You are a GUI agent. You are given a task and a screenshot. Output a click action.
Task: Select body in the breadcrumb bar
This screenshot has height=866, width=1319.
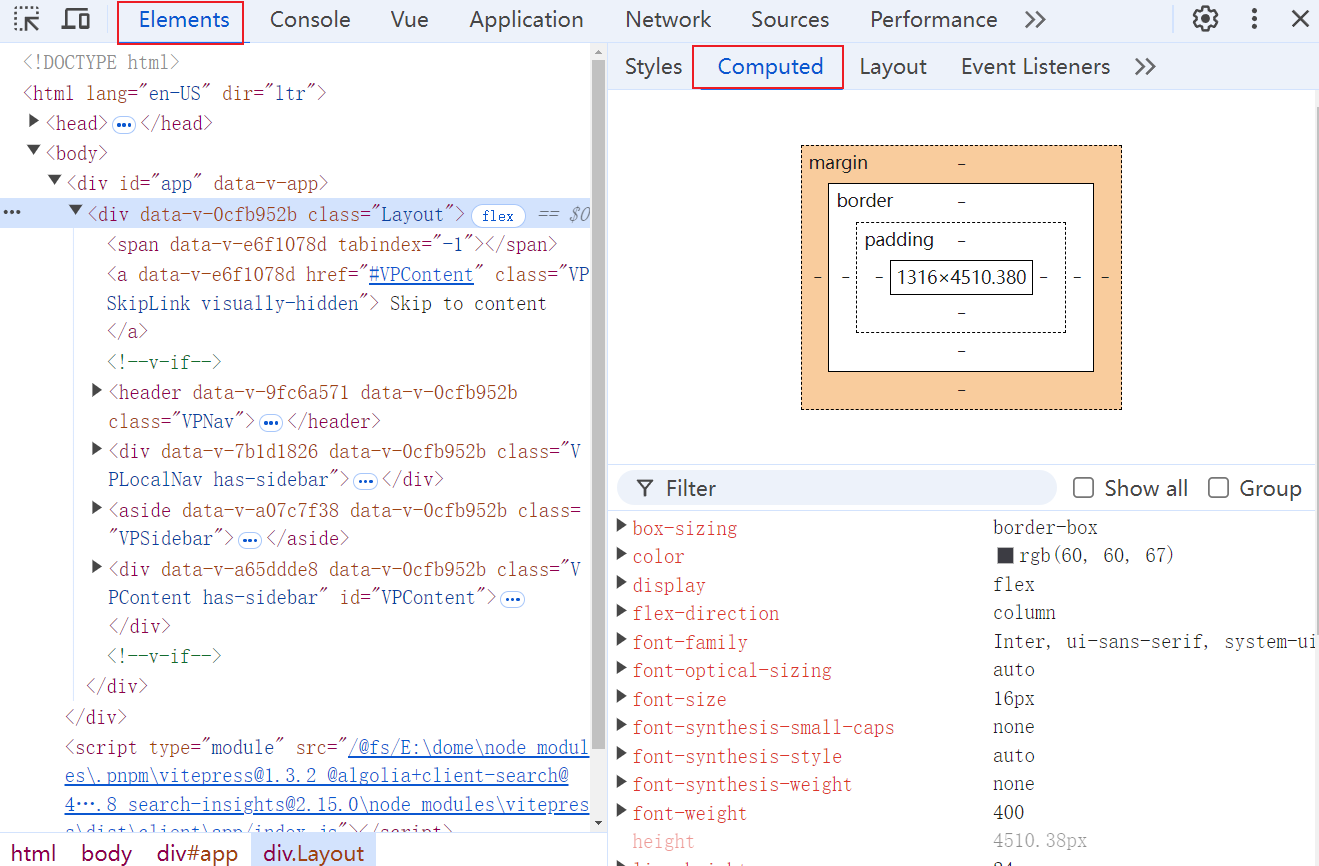pos(107,853)
